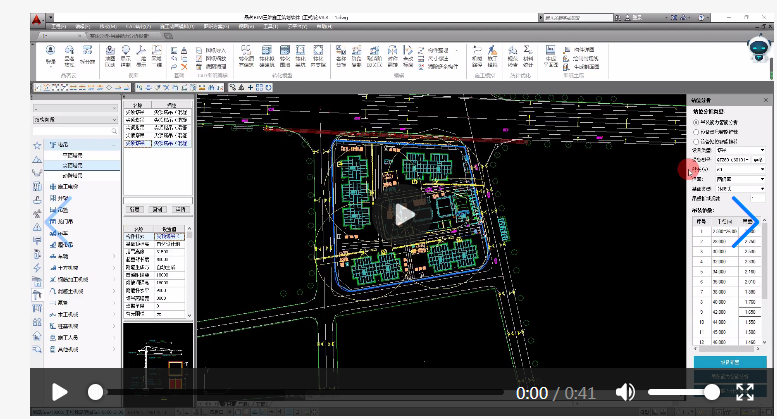Screen dimensions: 777x419
Task: Expand the 施工人员 tree category
Action: point(114,338)
